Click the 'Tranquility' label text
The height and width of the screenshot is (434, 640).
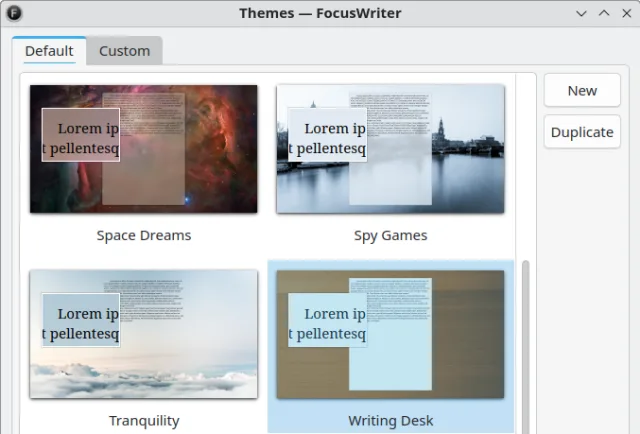(x=144, y=421)
